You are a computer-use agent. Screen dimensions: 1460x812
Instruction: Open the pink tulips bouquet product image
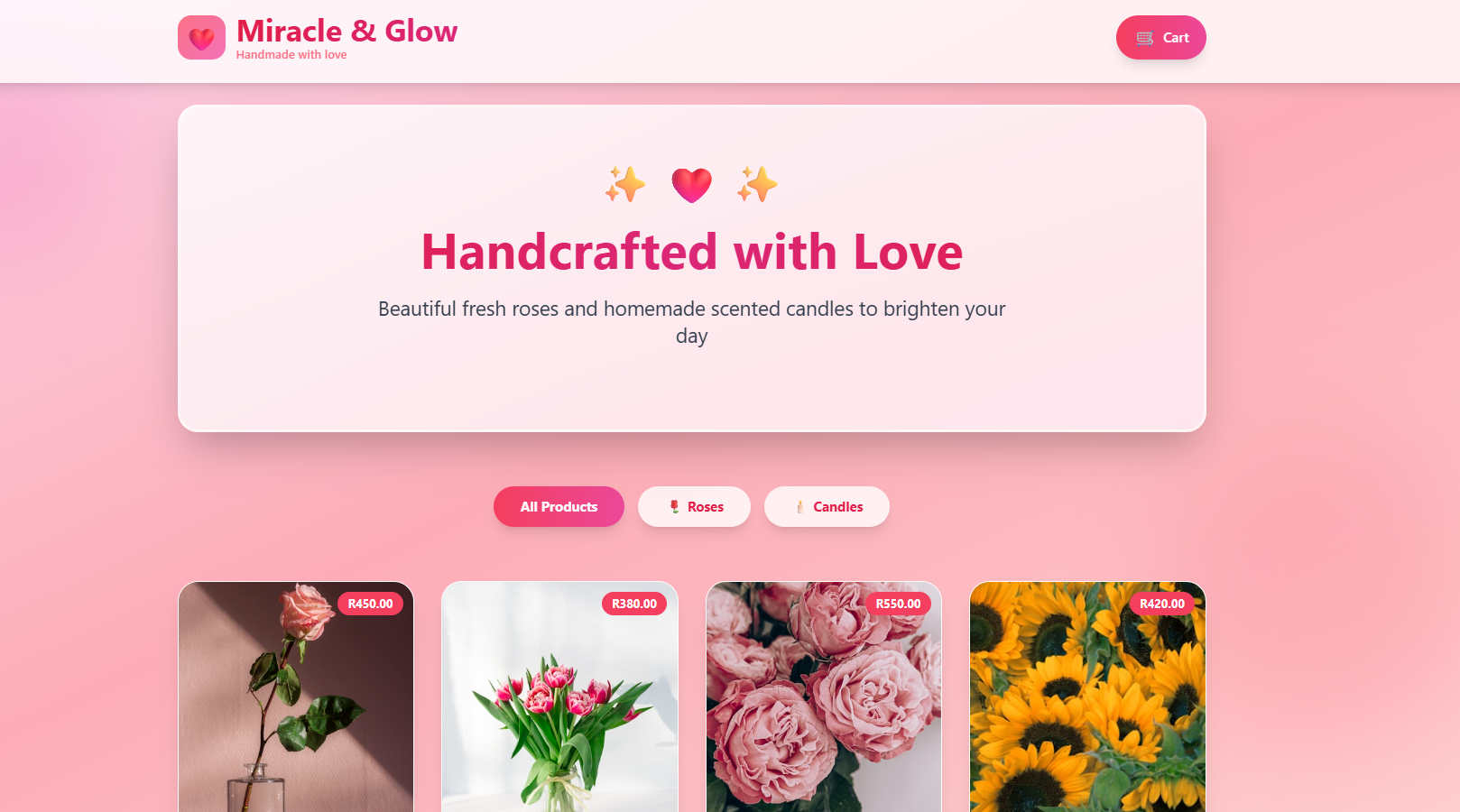(x=559, y=697)
